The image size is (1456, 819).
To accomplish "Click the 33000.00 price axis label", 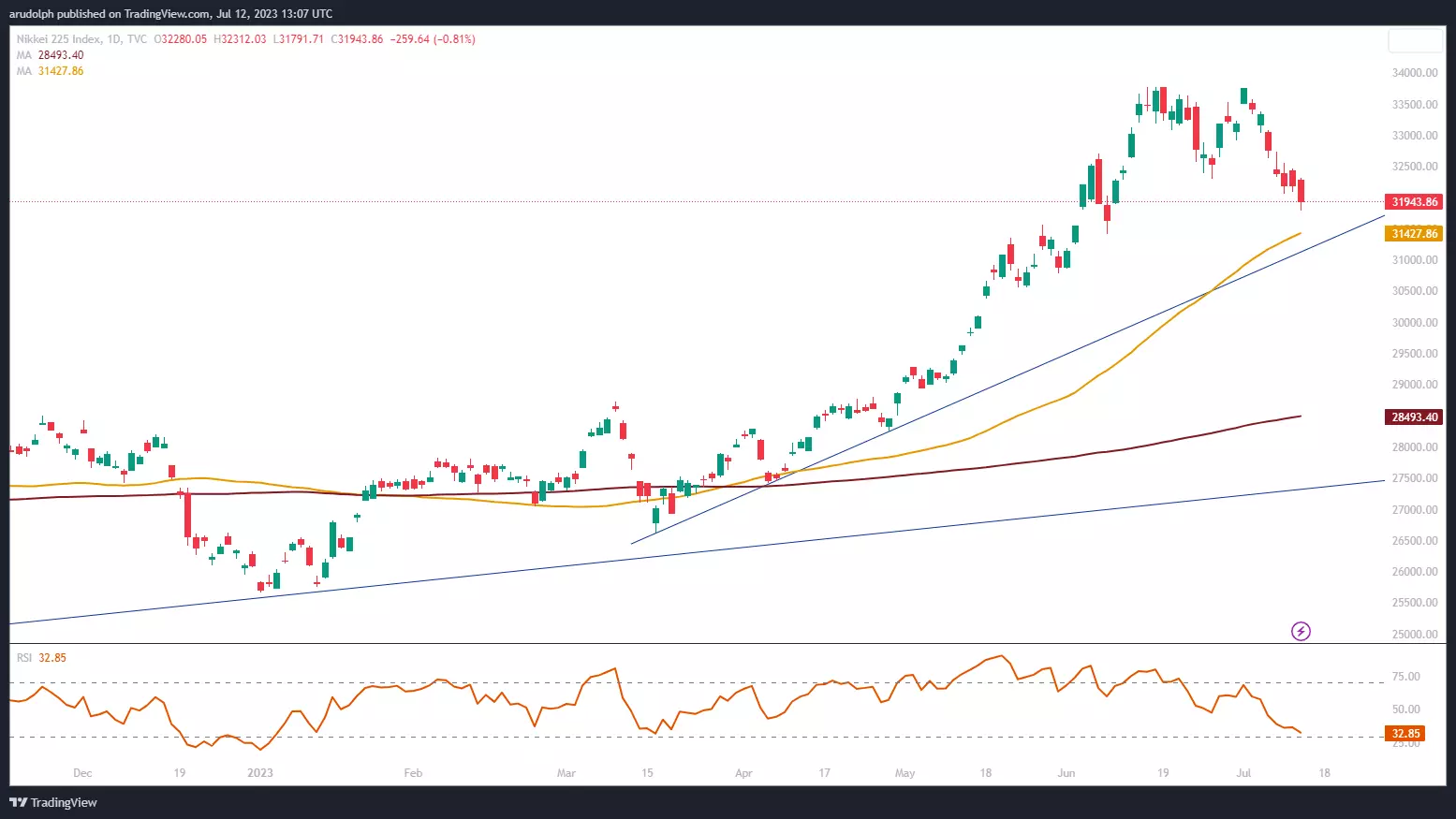I will [x=1415, y=136].
